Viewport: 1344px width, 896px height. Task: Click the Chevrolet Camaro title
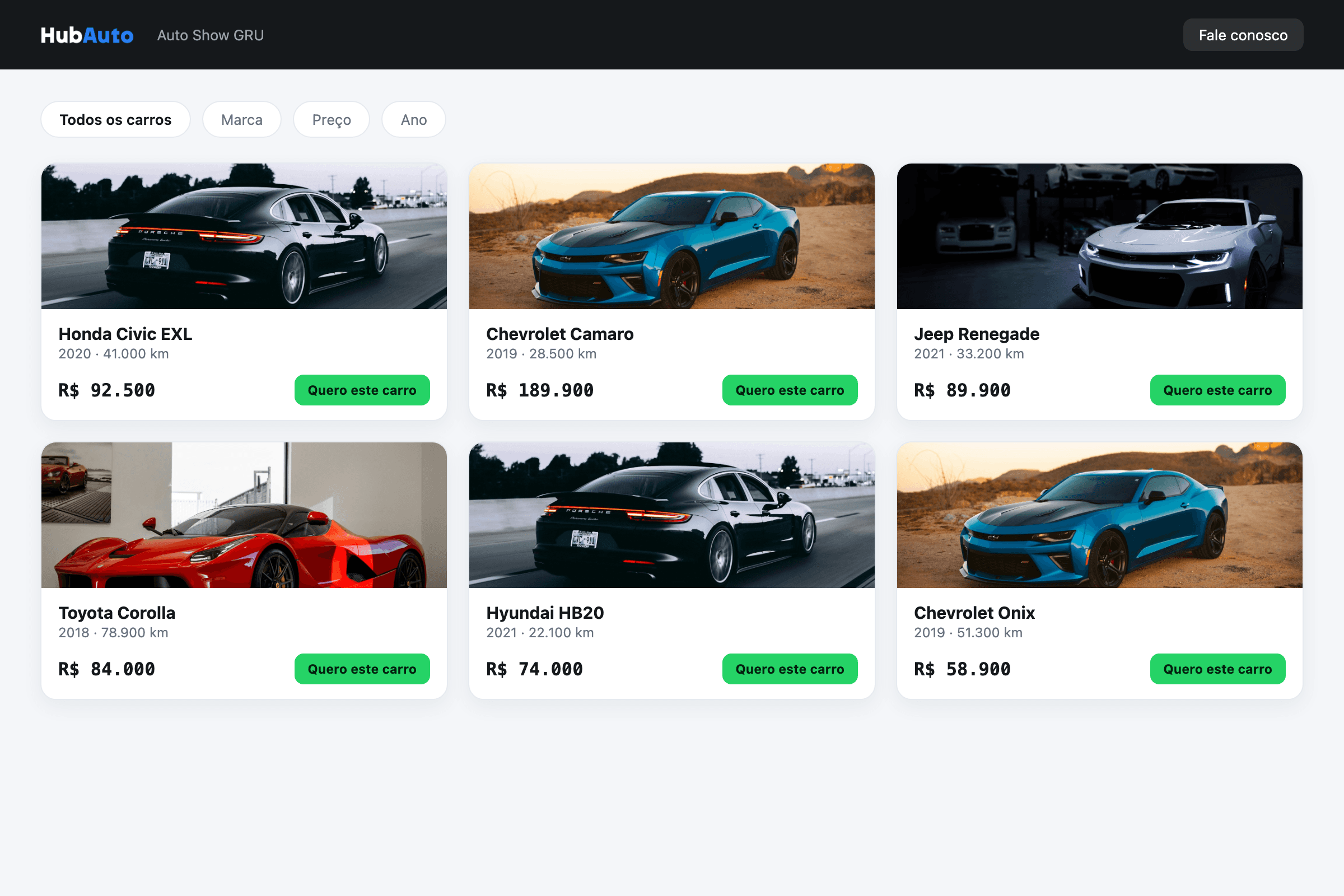(x=560, y=334)
